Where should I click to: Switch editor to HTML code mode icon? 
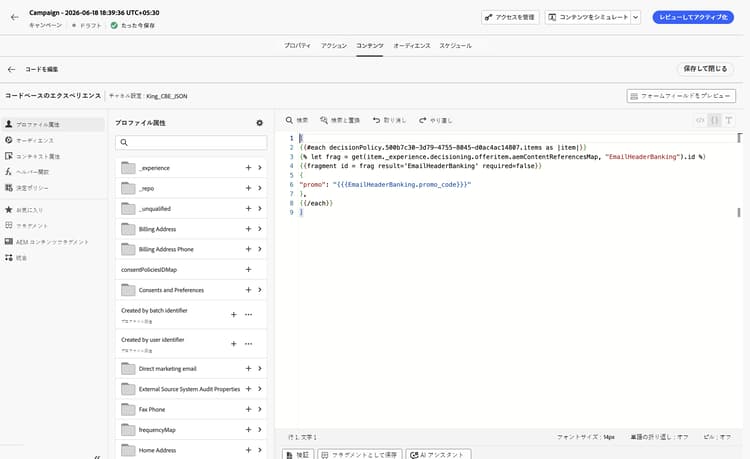click(700, 120)
